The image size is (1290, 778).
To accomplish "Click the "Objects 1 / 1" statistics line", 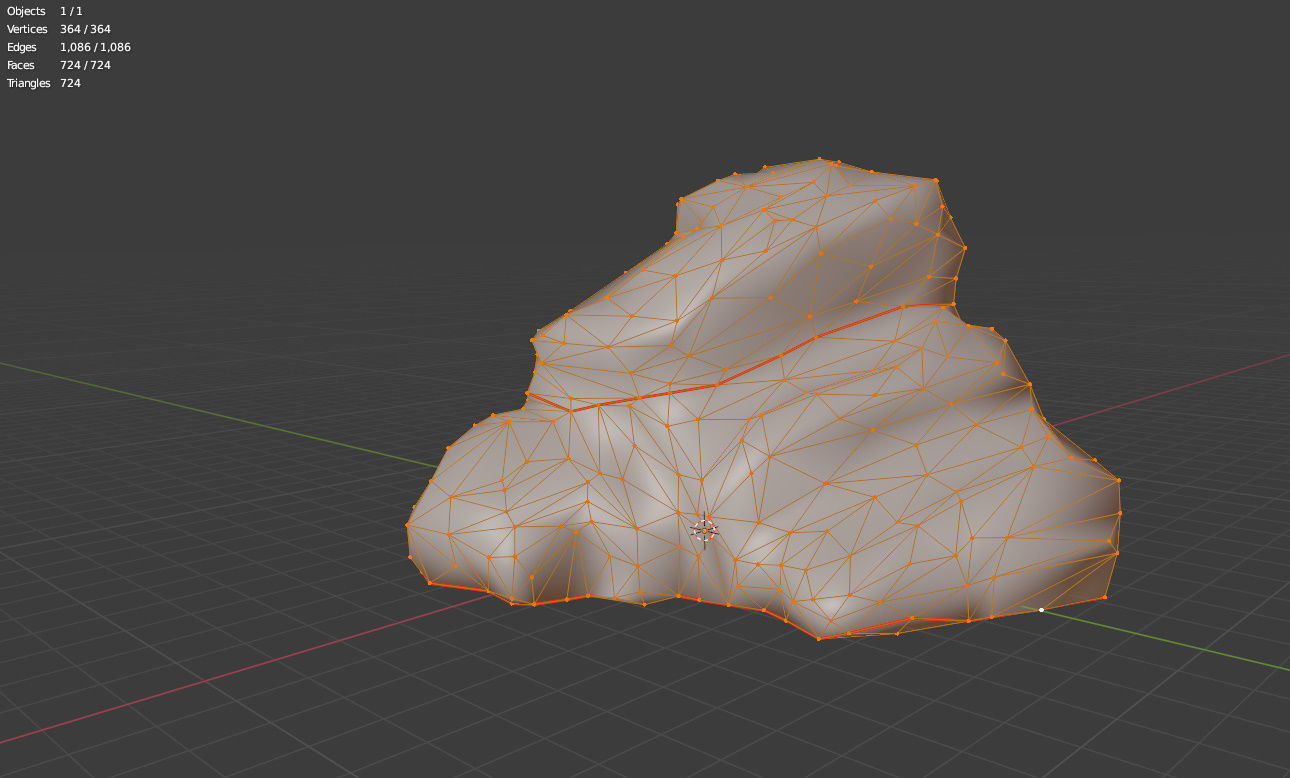I will [45, 11].
